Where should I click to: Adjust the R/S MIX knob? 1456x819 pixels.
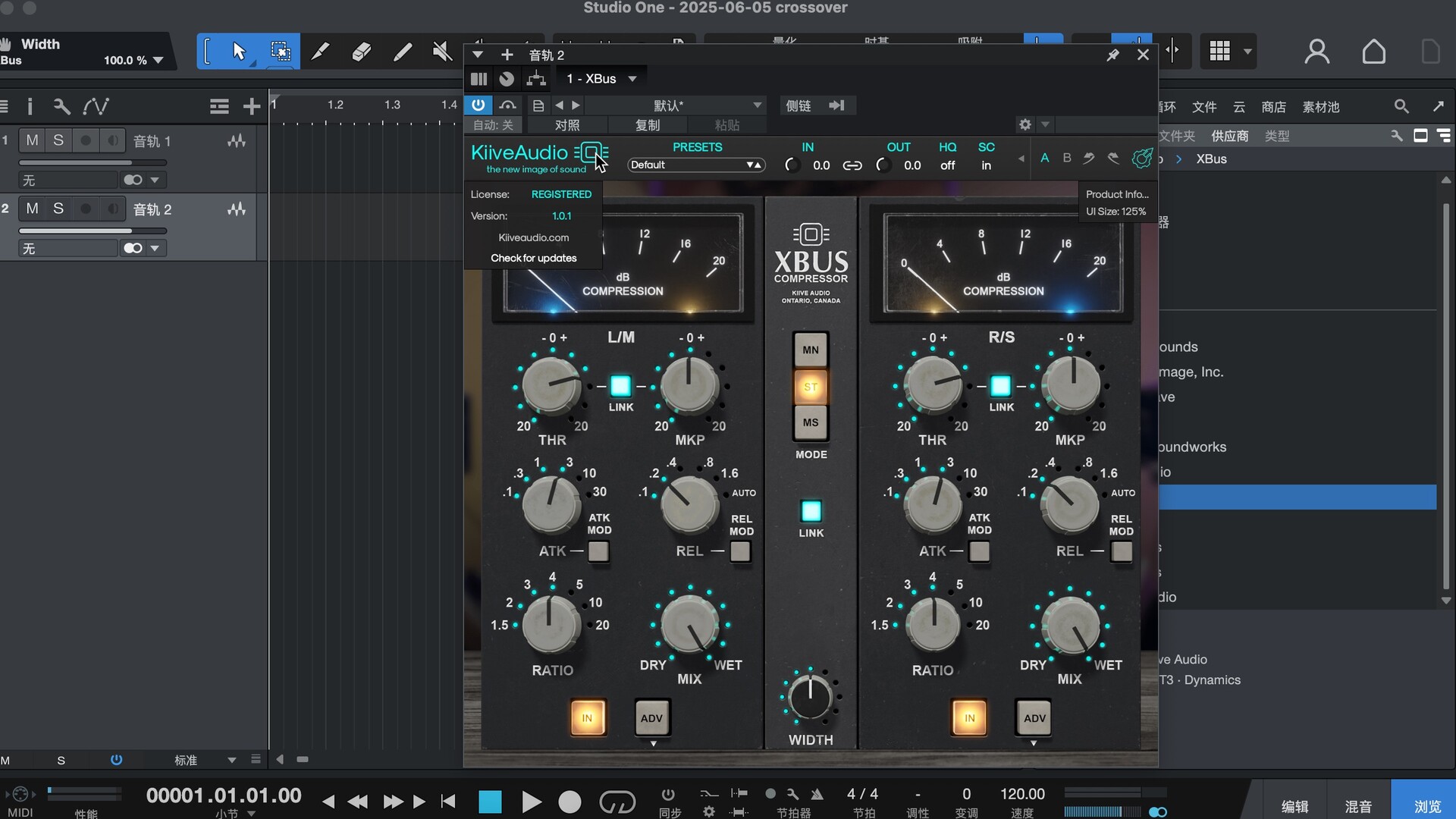tap(1070, 625)
